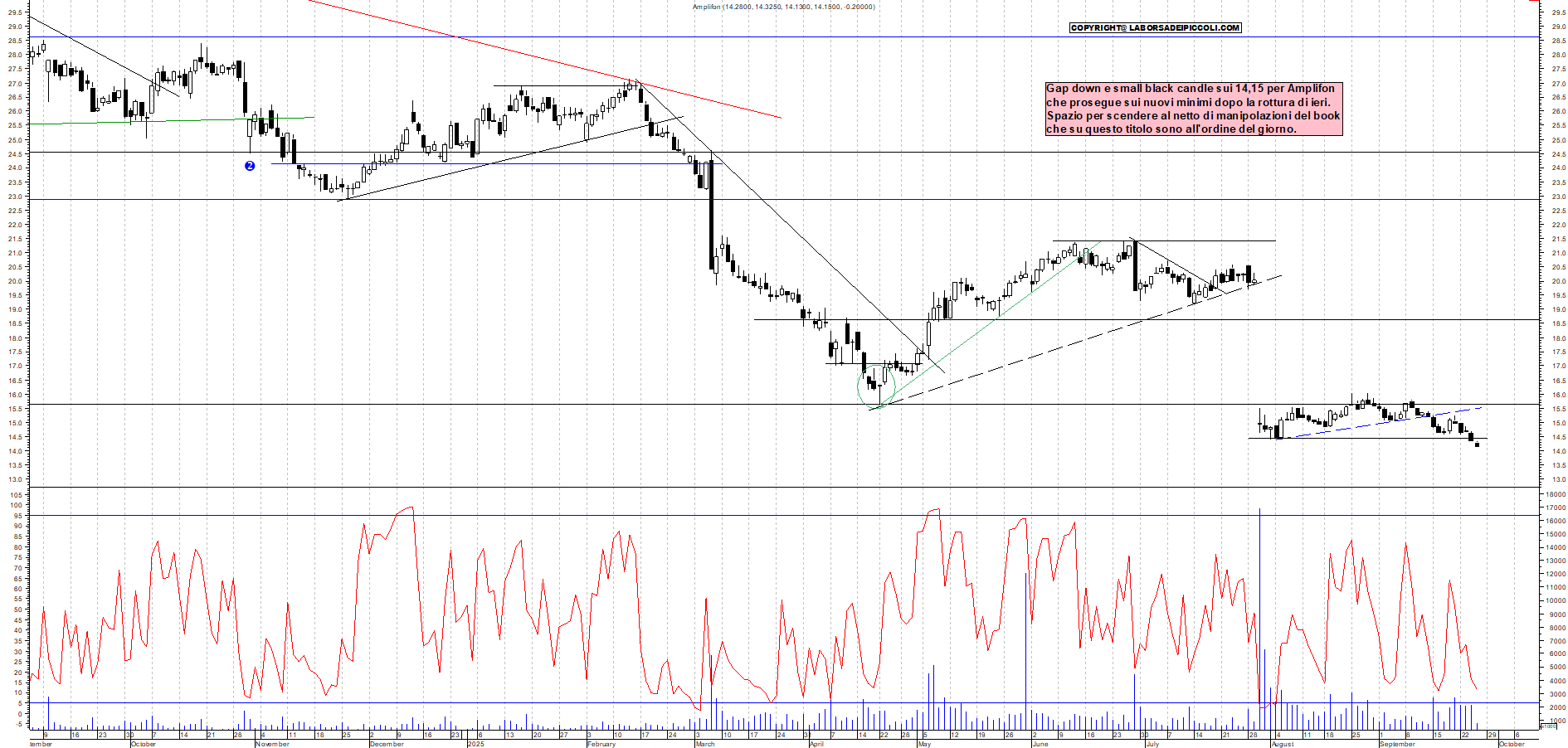Click the 50 value on the oscillator axis
Viewport: 1568px width, 748px height.
pos(18,610)
